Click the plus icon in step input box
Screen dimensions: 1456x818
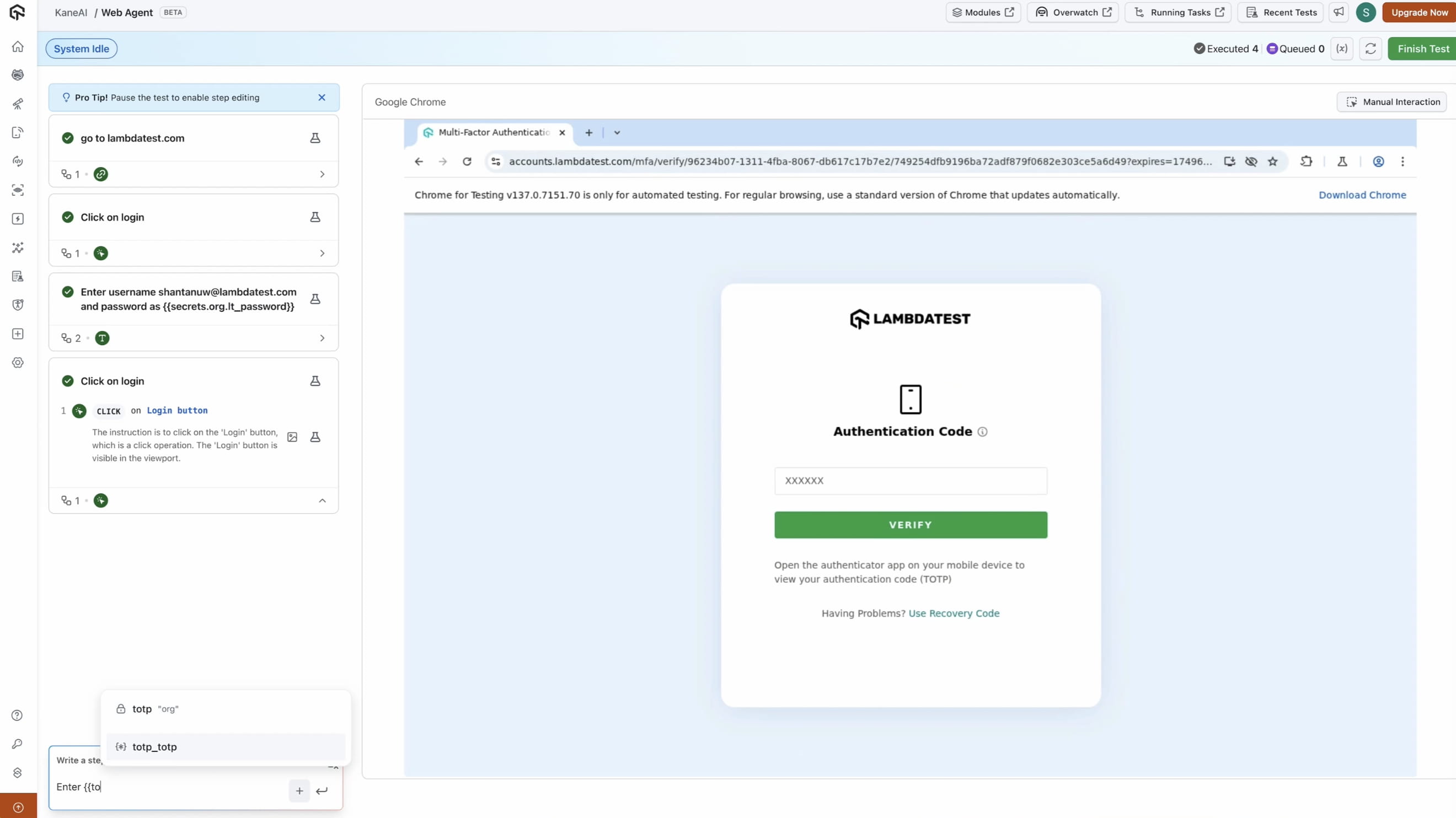point(299,790)
